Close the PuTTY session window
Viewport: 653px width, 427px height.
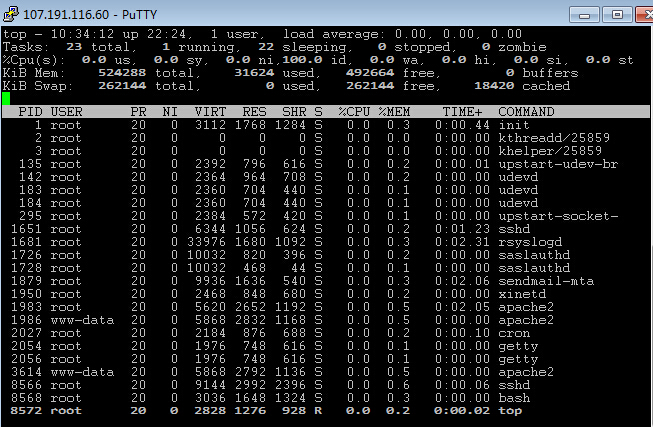[644, 15]
